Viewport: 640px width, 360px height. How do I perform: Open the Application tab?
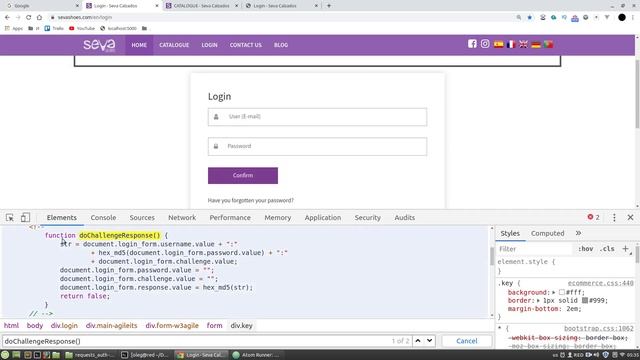(x=323, y=218)
